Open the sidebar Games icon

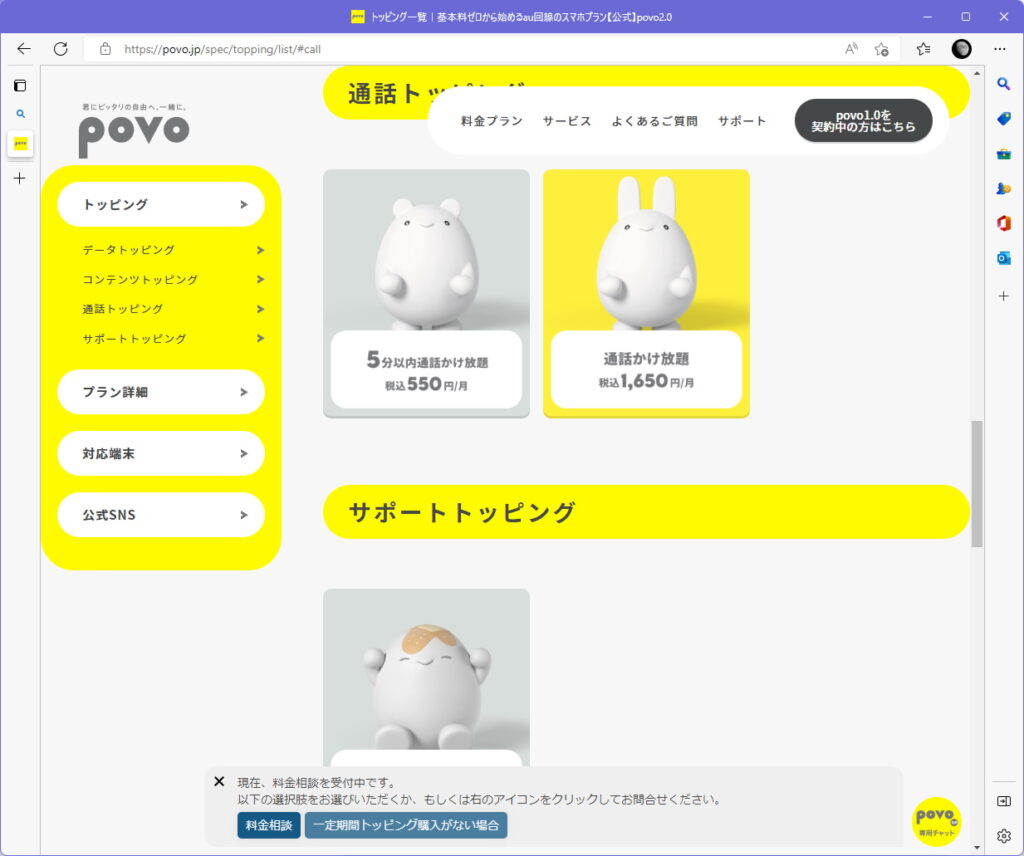click(x=1004, y=189)
